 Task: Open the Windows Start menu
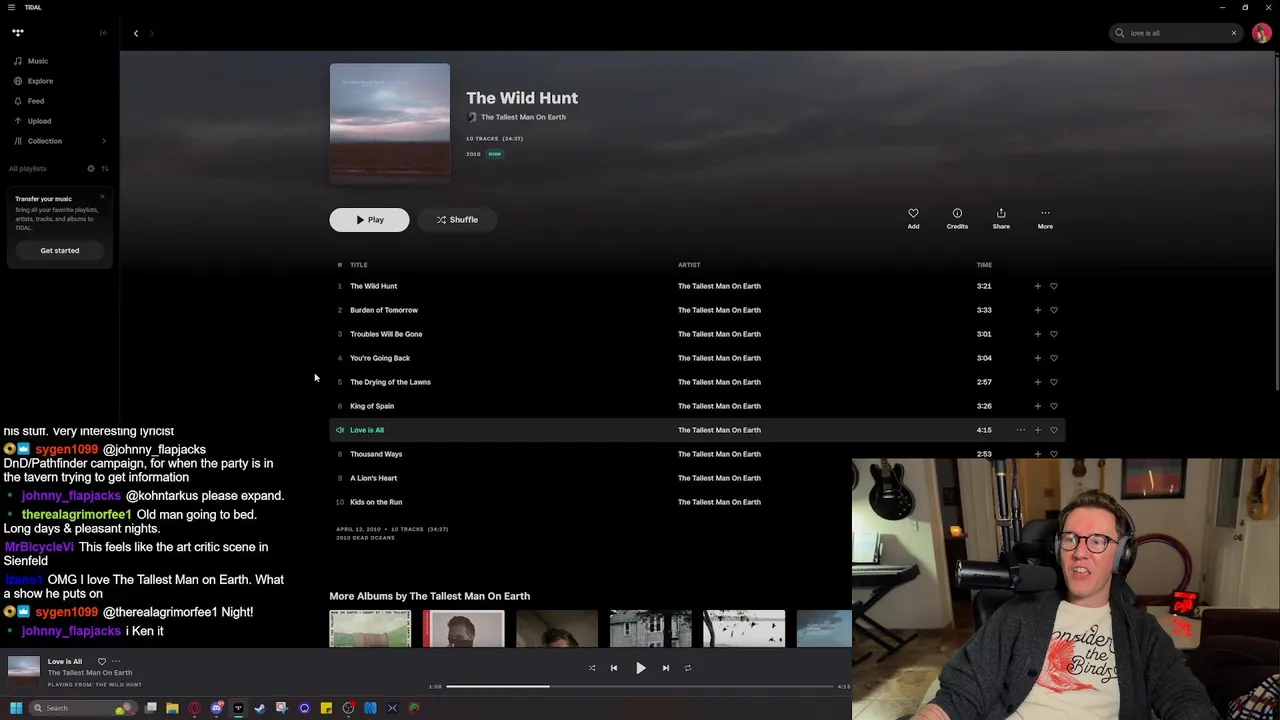16,708
